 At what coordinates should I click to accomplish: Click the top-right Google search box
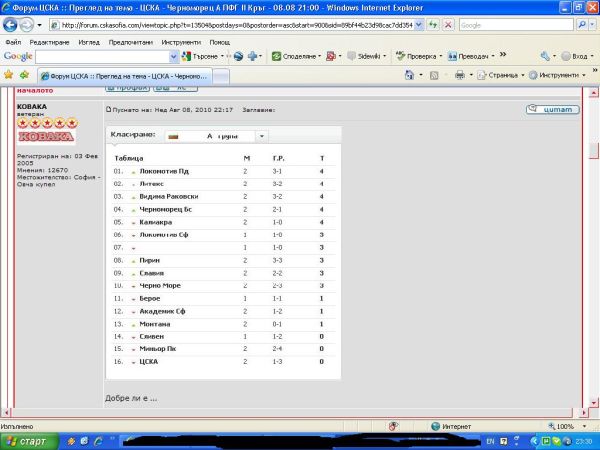coord(516,25)
